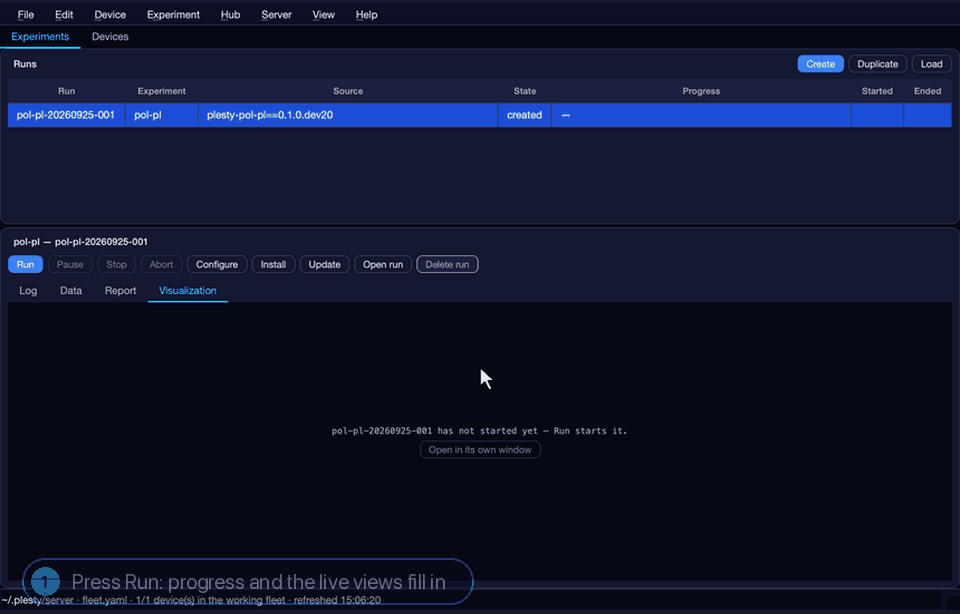Image resolution: width=960 pixels, height=614 pixels.
Task: Switch to the Log tab
Action: pos(28,291)
